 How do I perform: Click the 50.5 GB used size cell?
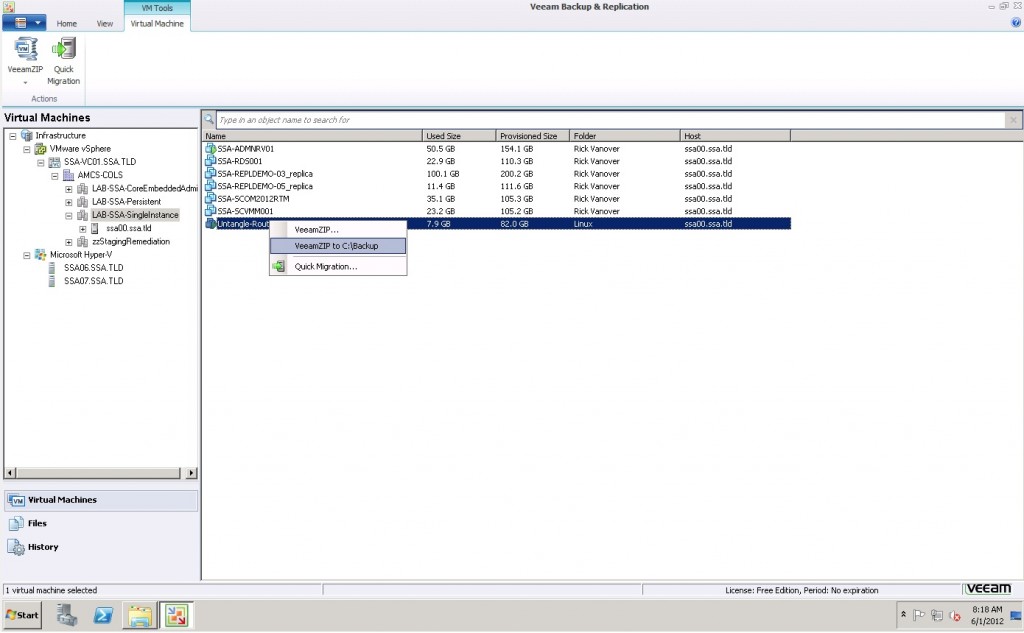(441, 149)
